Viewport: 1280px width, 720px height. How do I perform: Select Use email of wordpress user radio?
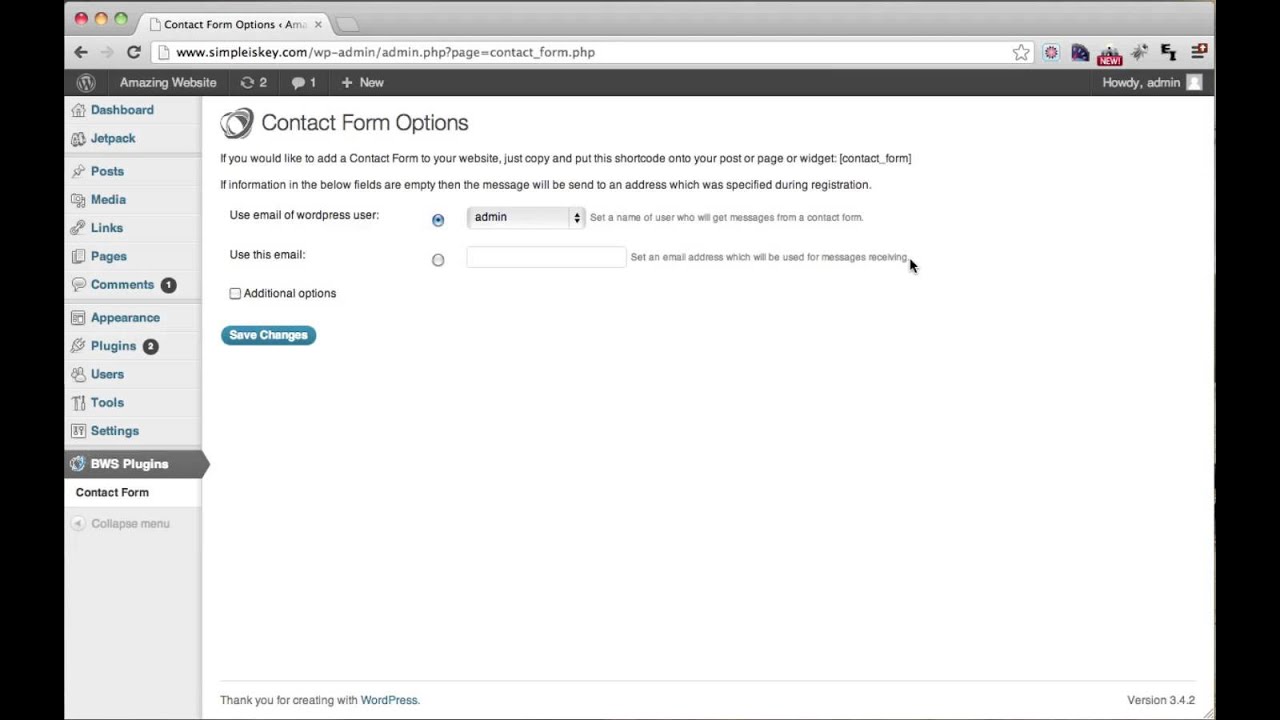(x=438, y=220)
